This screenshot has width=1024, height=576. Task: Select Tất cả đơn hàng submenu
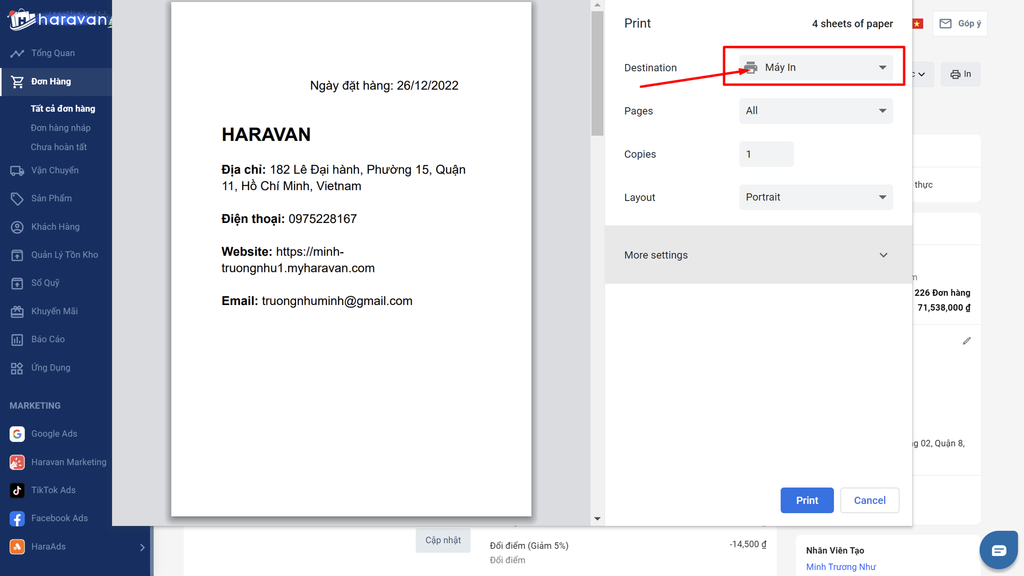pyautogui.click(x=63, y=108)
